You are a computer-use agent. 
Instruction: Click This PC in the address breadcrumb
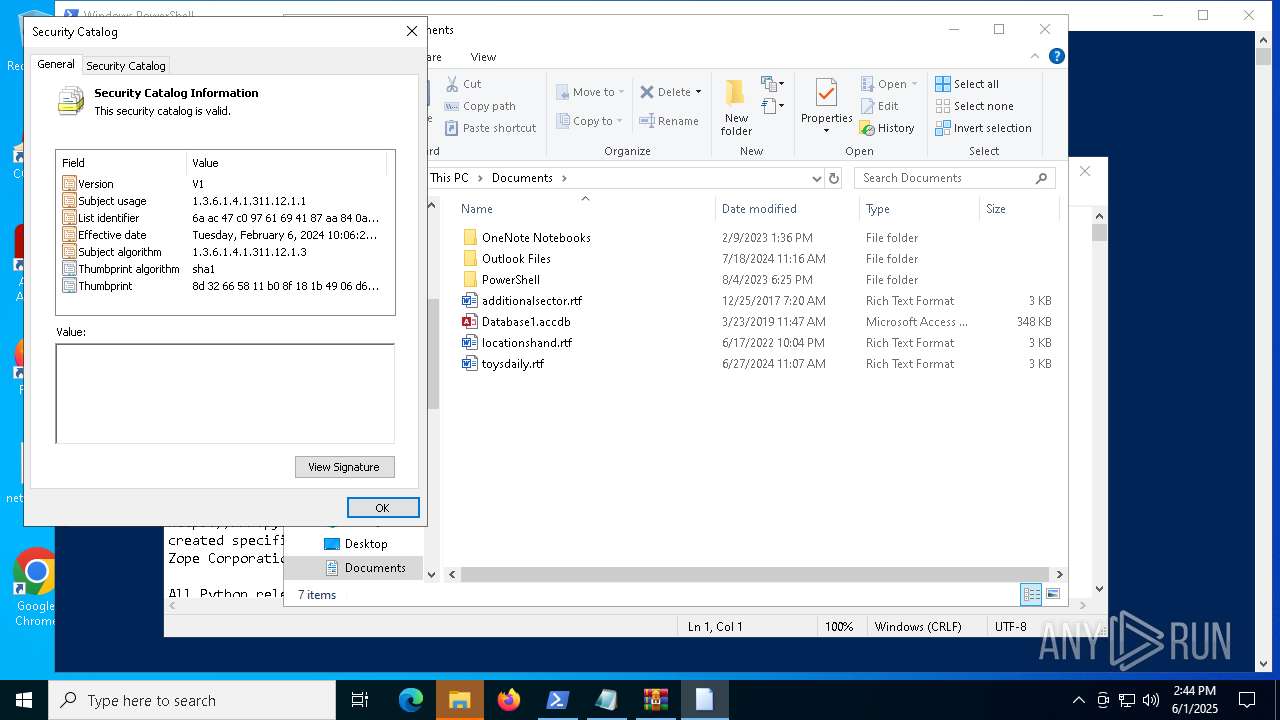coord(449,178)
